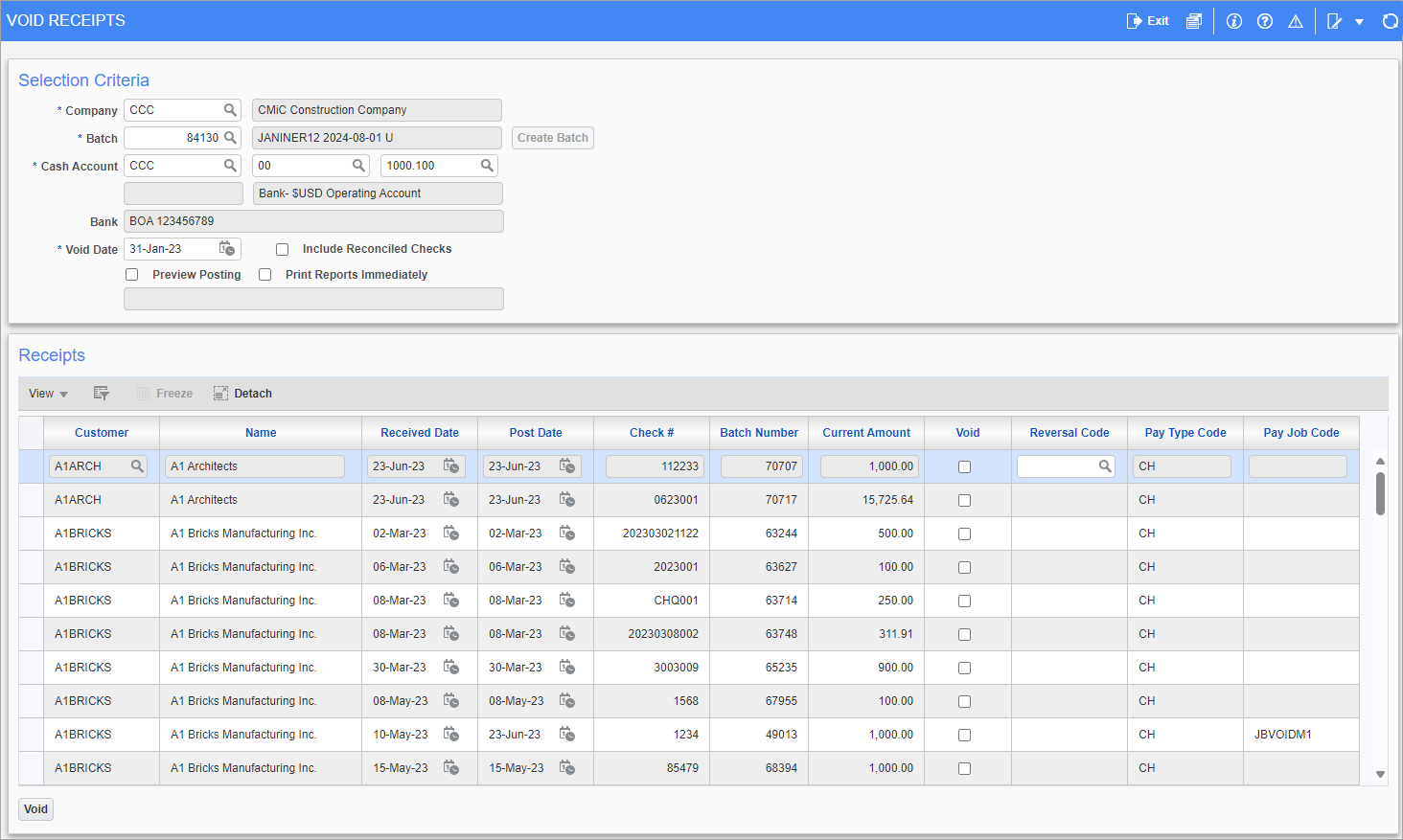This screenshot has width=1403, height=840.
Task: Open Post Date calendar for check 112233
Action: click(x=567, y=466)
